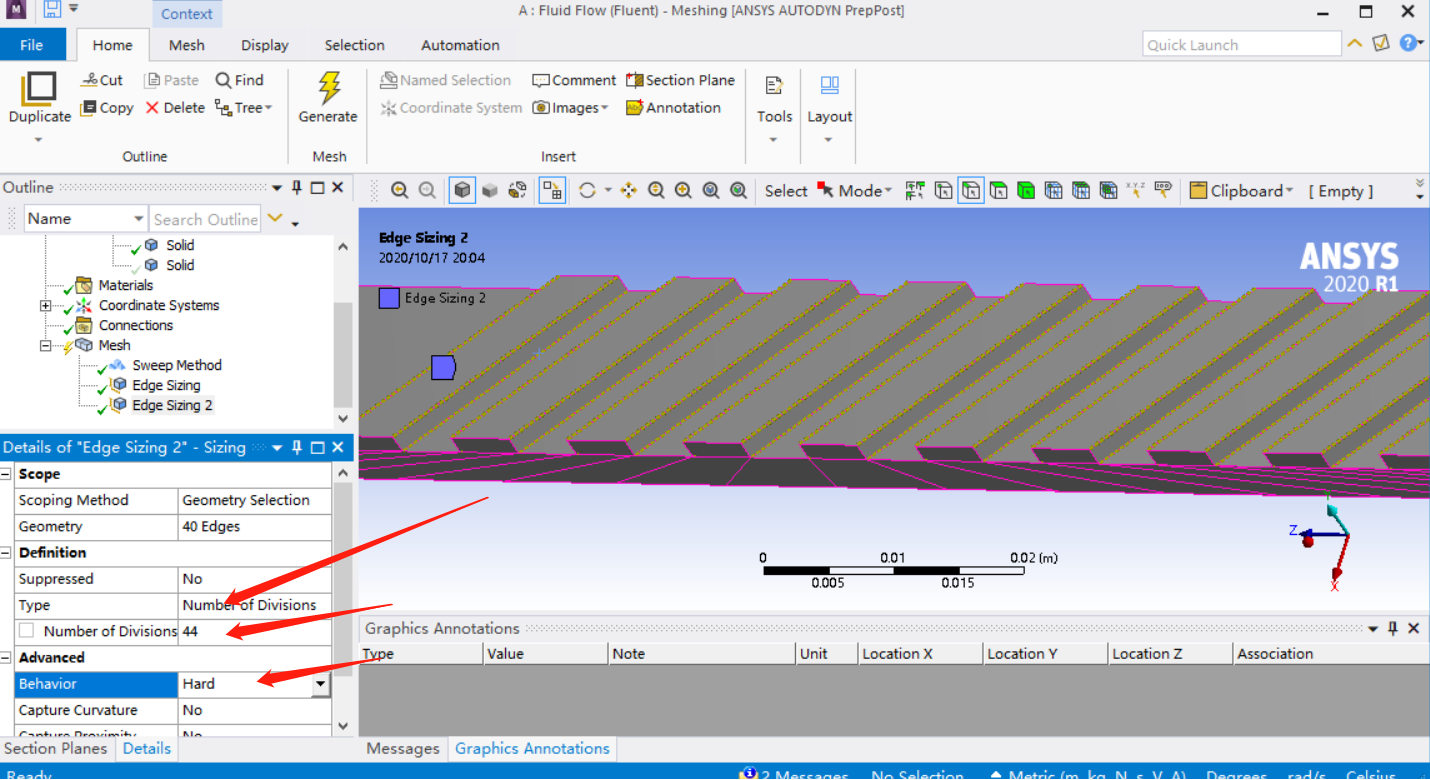Click the wireframe display icon

tap(517, 191)
